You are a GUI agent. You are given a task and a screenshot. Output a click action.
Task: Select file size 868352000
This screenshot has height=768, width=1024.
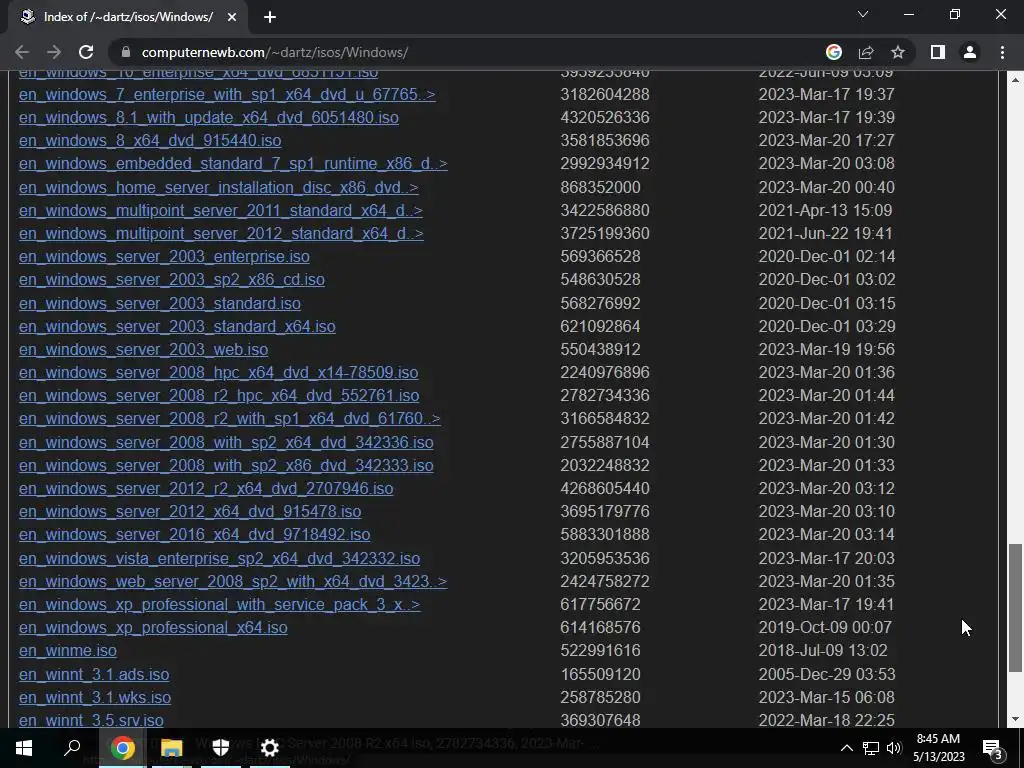point(600,187)
